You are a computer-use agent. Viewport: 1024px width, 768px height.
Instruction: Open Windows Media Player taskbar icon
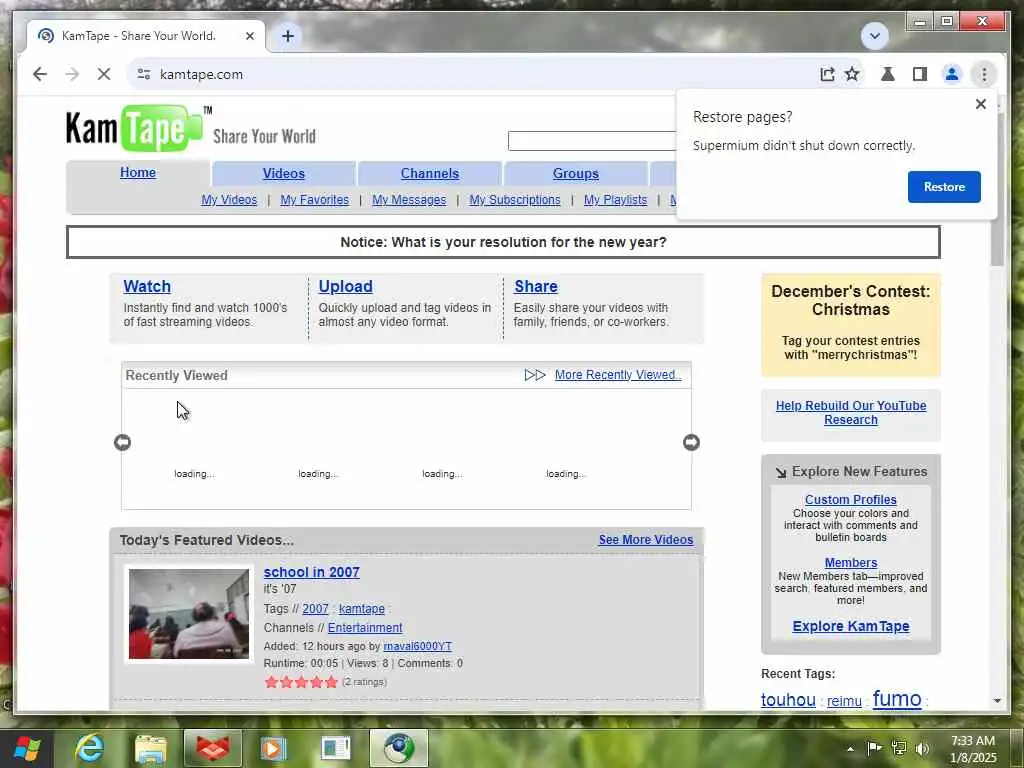point(274,748)
